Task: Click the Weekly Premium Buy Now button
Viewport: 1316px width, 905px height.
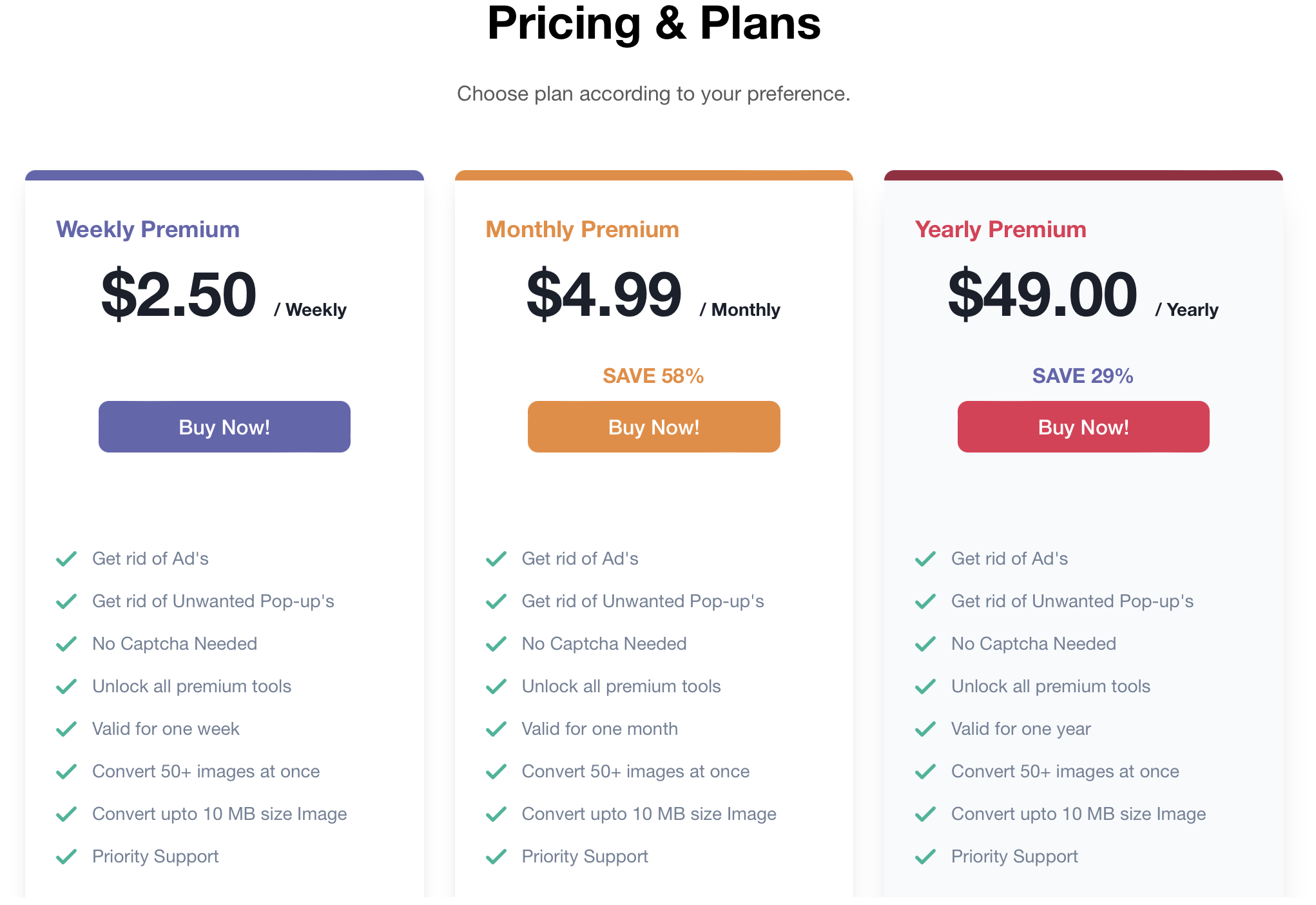Action: (224, 427)
